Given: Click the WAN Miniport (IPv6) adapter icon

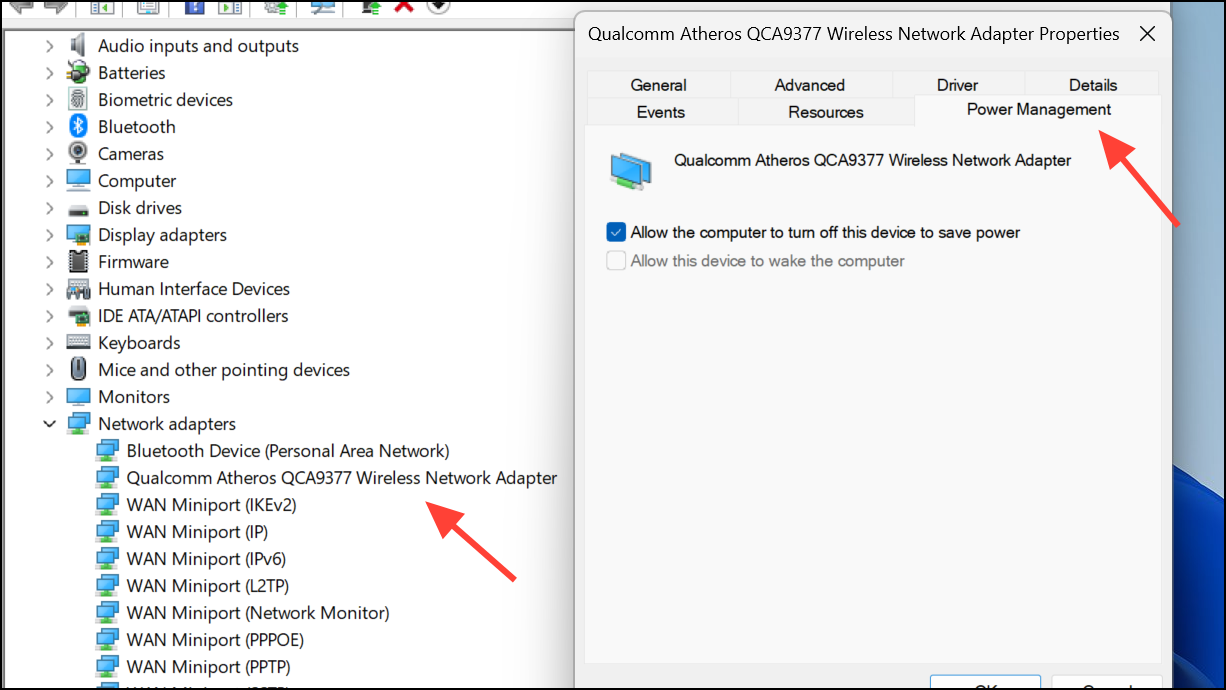Looking at the screenshot, I should point(107,559).
